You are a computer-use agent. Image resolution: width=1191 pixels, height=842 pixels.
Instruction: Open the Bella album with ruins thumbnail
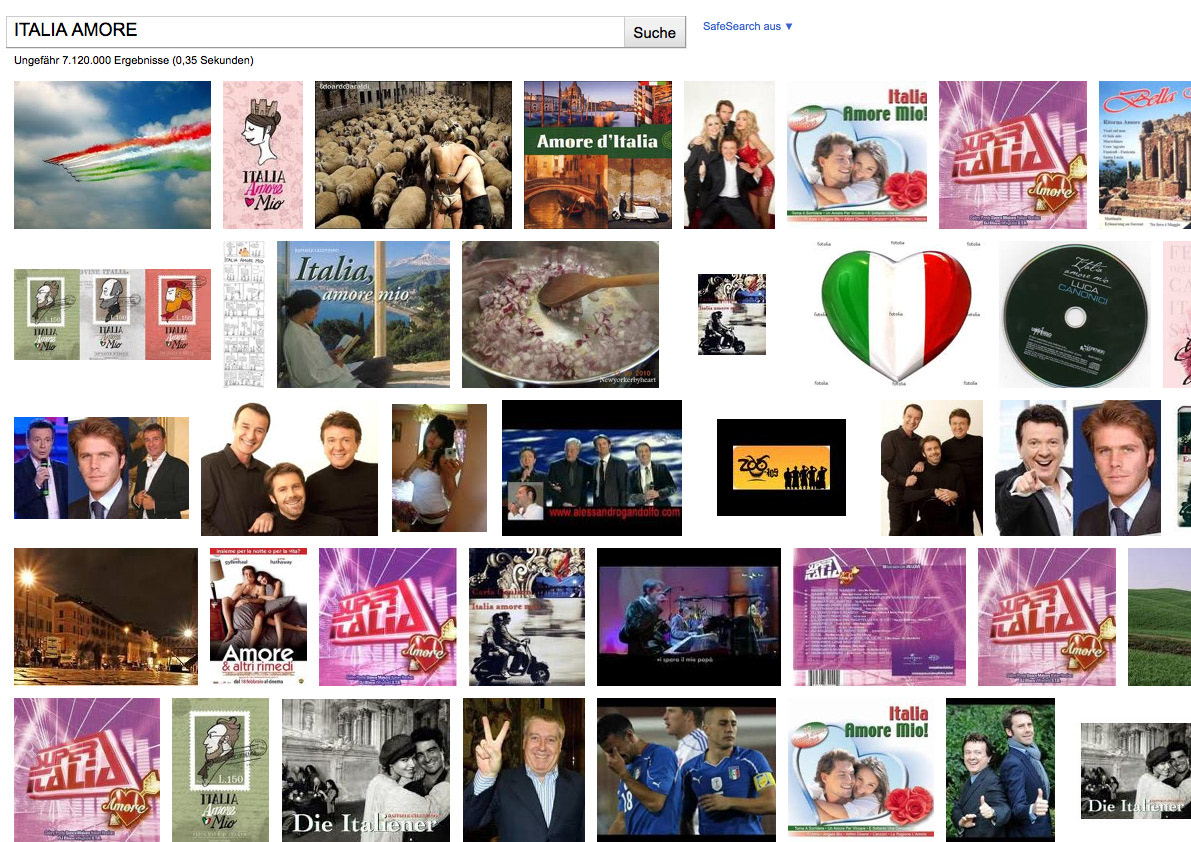click(1145, 155)
